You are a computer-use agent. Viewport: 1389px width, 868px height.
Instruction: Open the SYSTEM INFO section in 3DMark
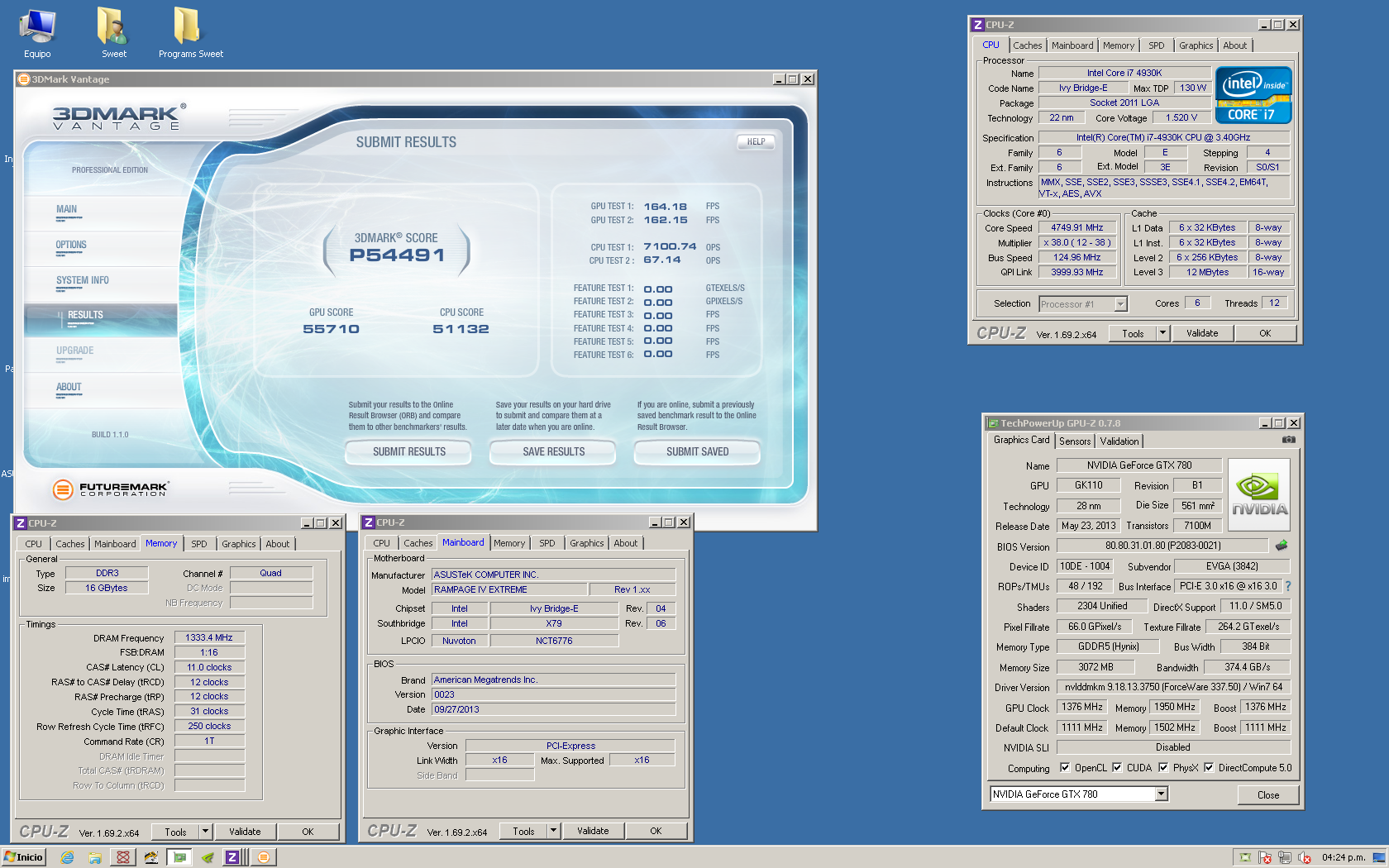click(83, 281)
